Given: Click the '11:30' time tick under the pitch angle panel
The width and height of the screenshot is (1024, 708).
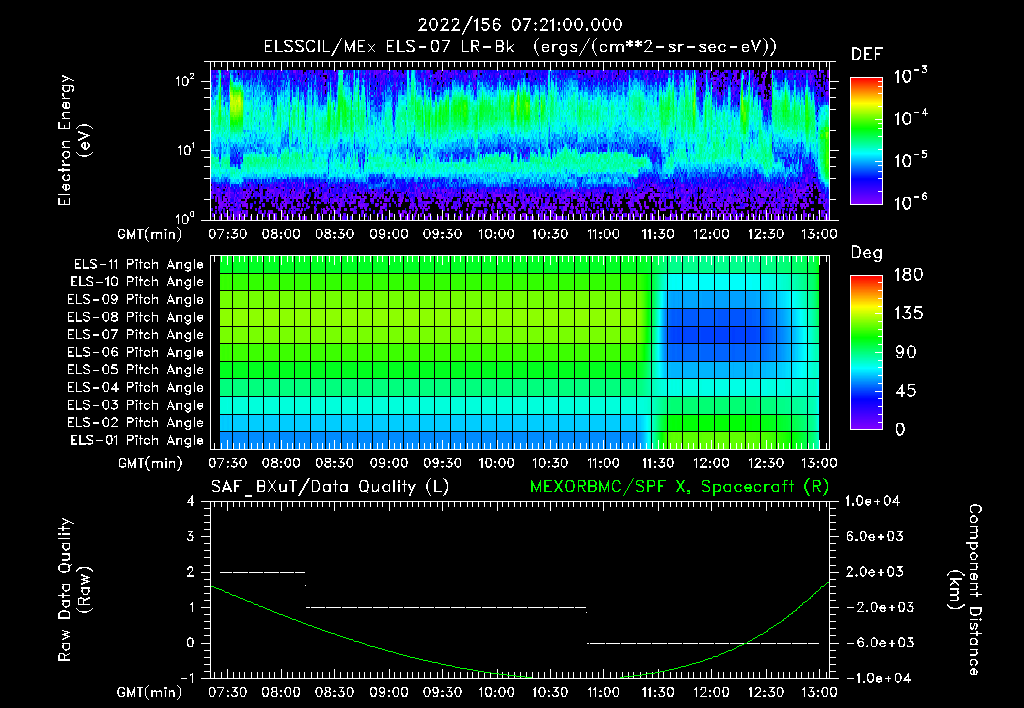Looking at the screenshot, I should point(658,464).
